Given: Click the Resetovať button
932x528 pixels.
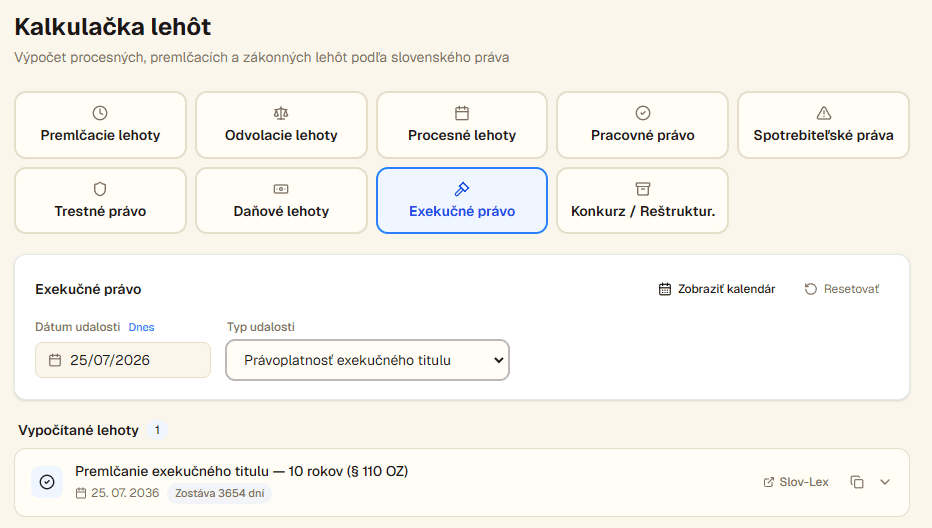Looking at the screenshot, I should point(842,289).
